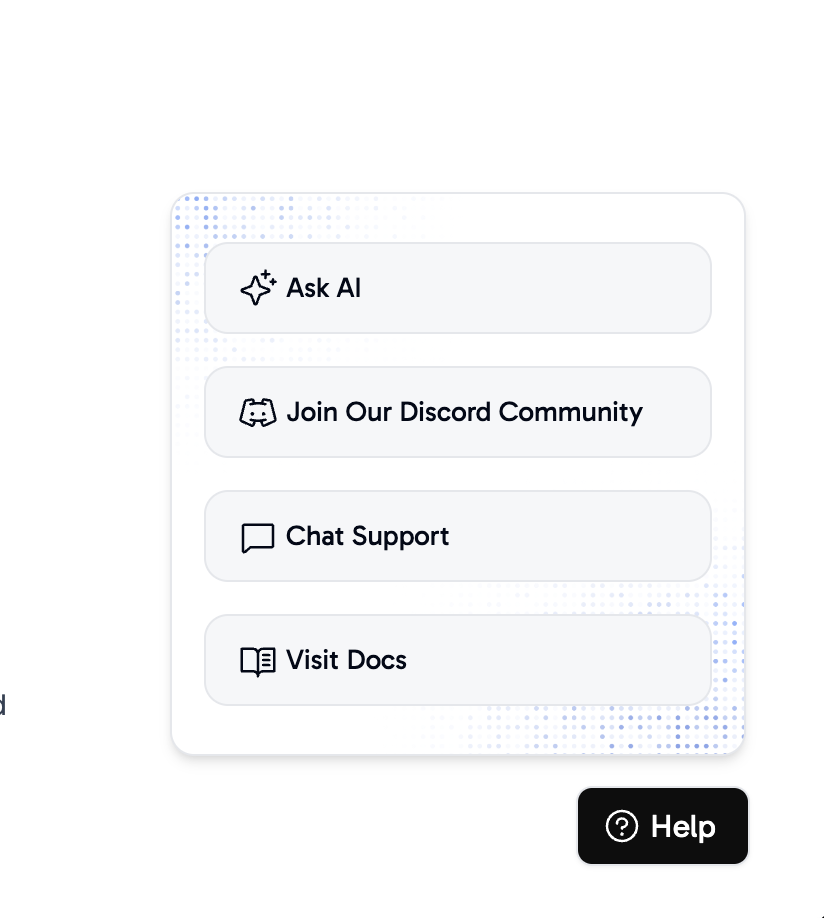The height and width of the screenshot is (918, 824).
Task: Collapse the help menu using Help toggle
Action: click(662, 826)
